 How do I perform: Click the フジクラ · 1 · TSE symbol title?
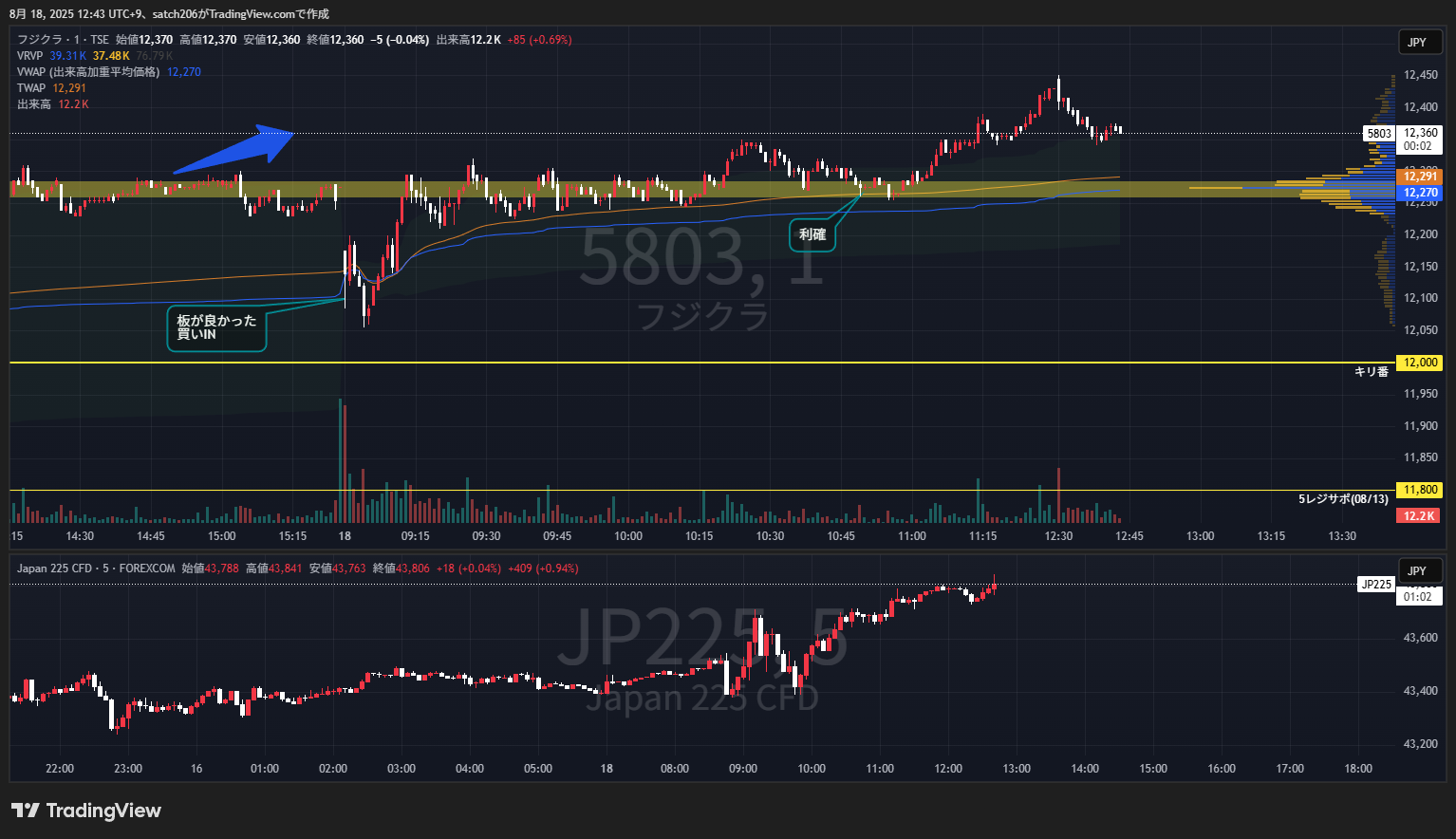click(63, 40)
